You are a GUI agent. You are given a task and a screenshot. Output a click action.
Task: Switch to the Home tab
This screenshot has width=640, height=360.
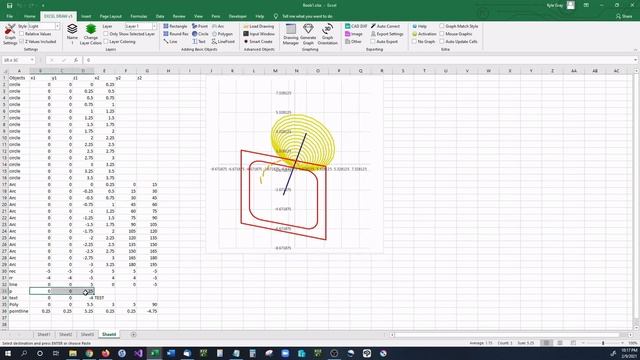click(x=29, y=16)
